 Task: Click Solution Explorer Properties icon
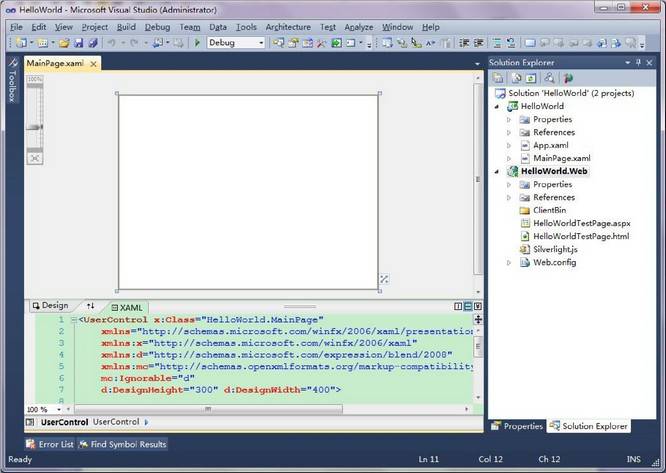[x=498, y=78]
